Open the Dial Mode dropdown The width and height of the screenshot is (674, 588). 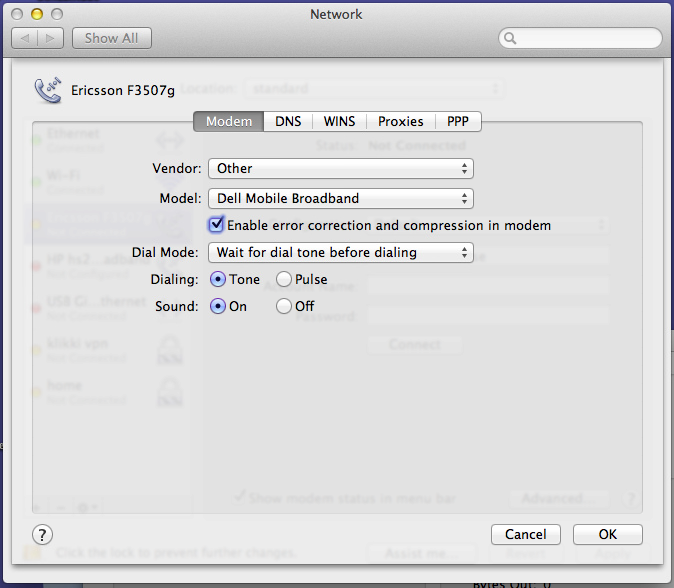click(x=341, y=253)
